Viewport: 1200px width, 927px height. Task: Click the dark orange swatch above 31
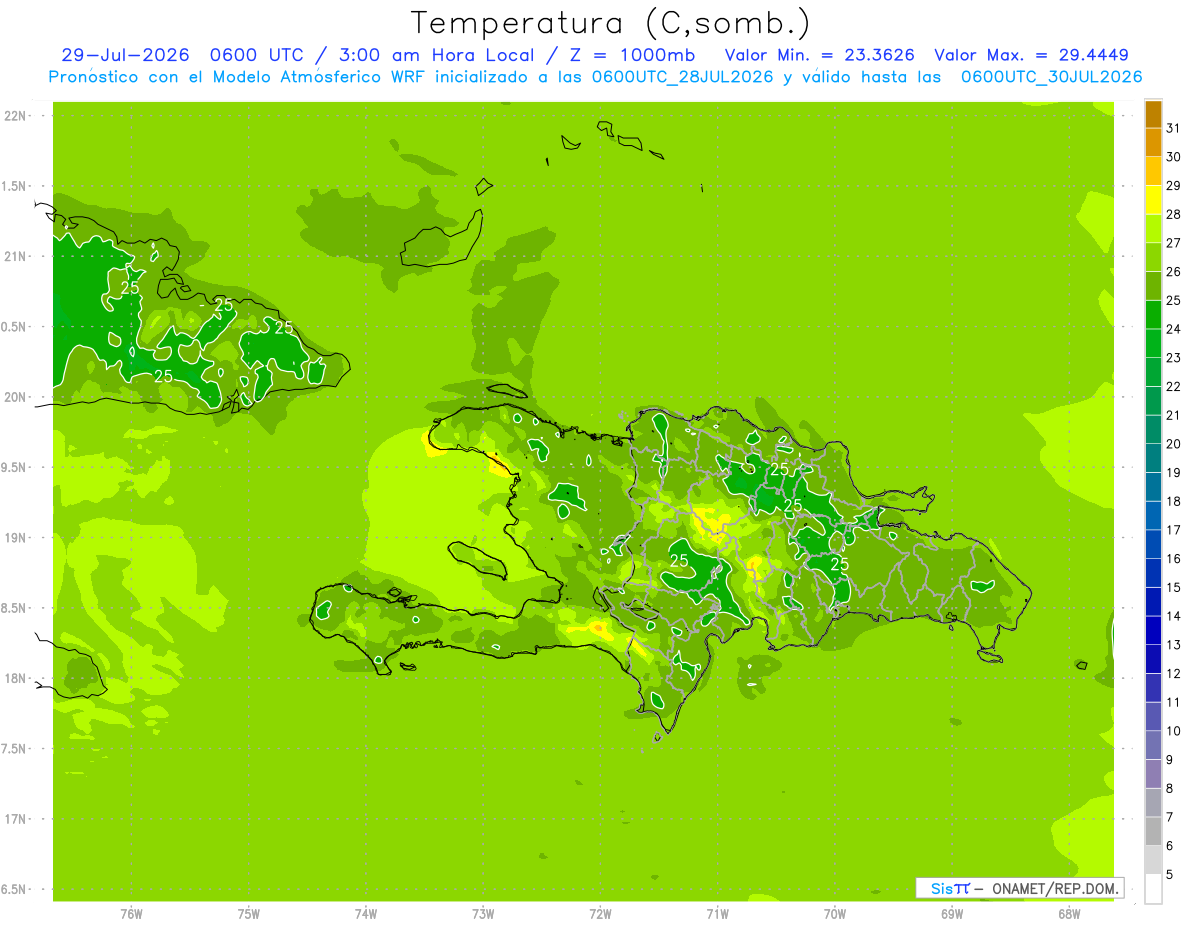pos(1153,115)
